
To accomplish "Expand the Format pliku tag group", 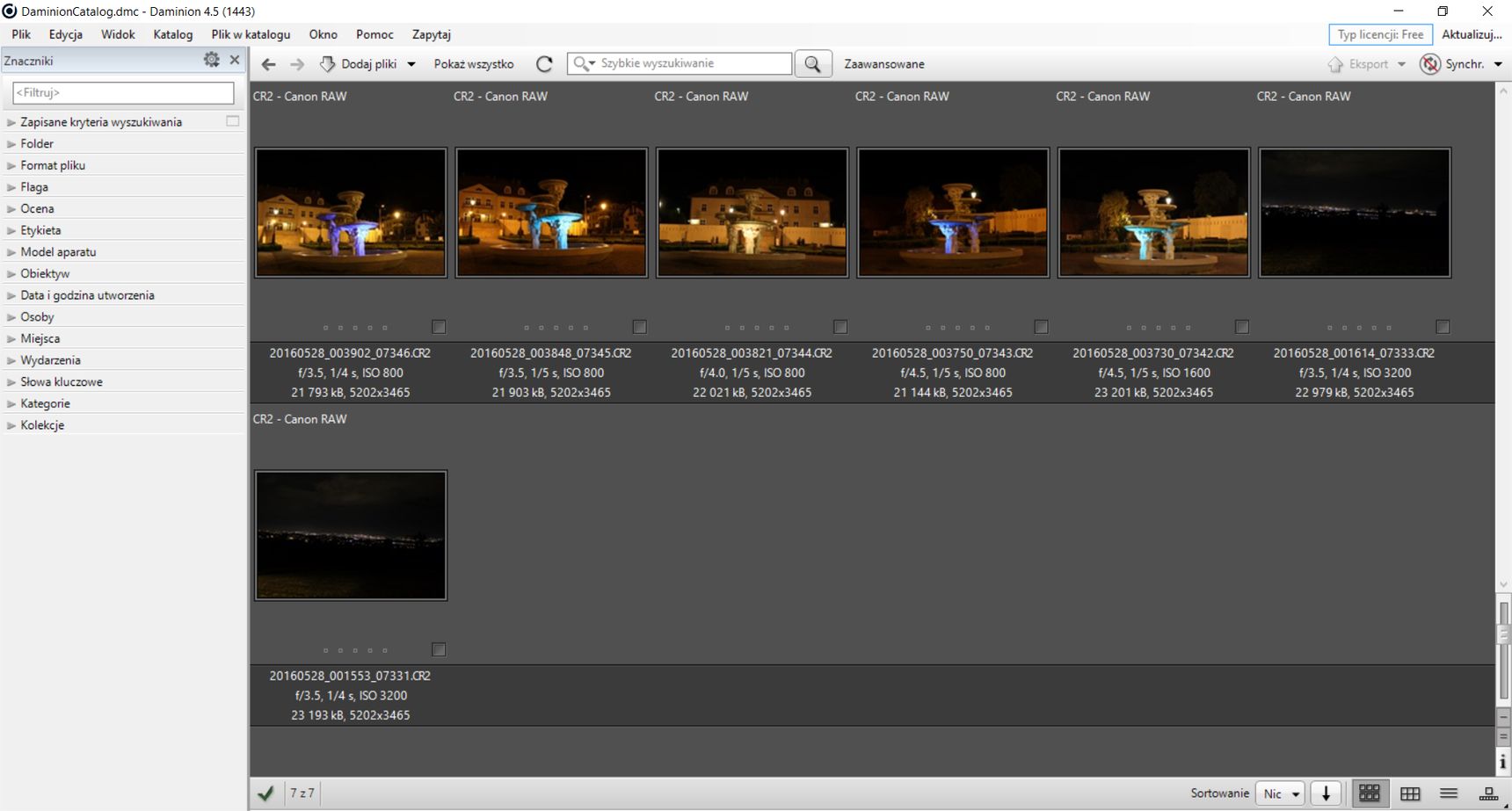I will click(x=11, y=165).
